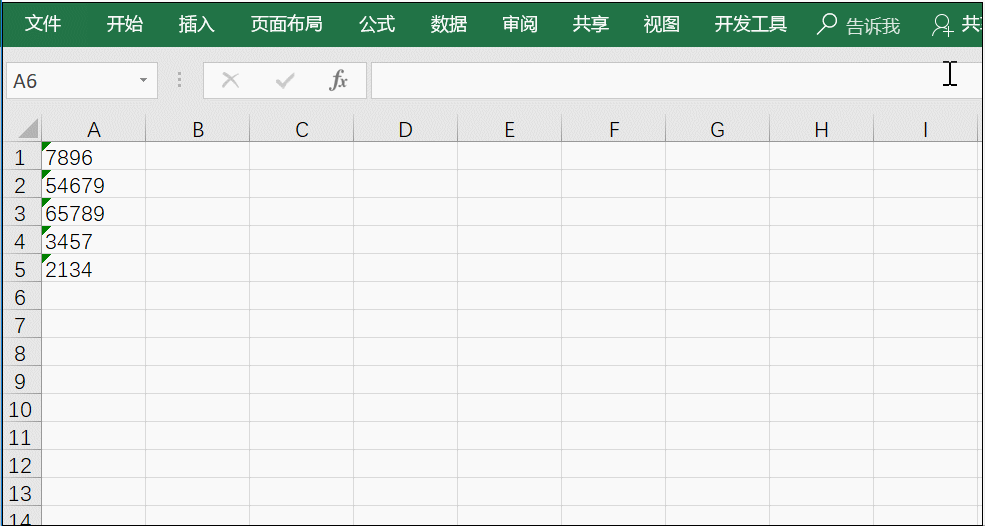Select column I header

925,129
